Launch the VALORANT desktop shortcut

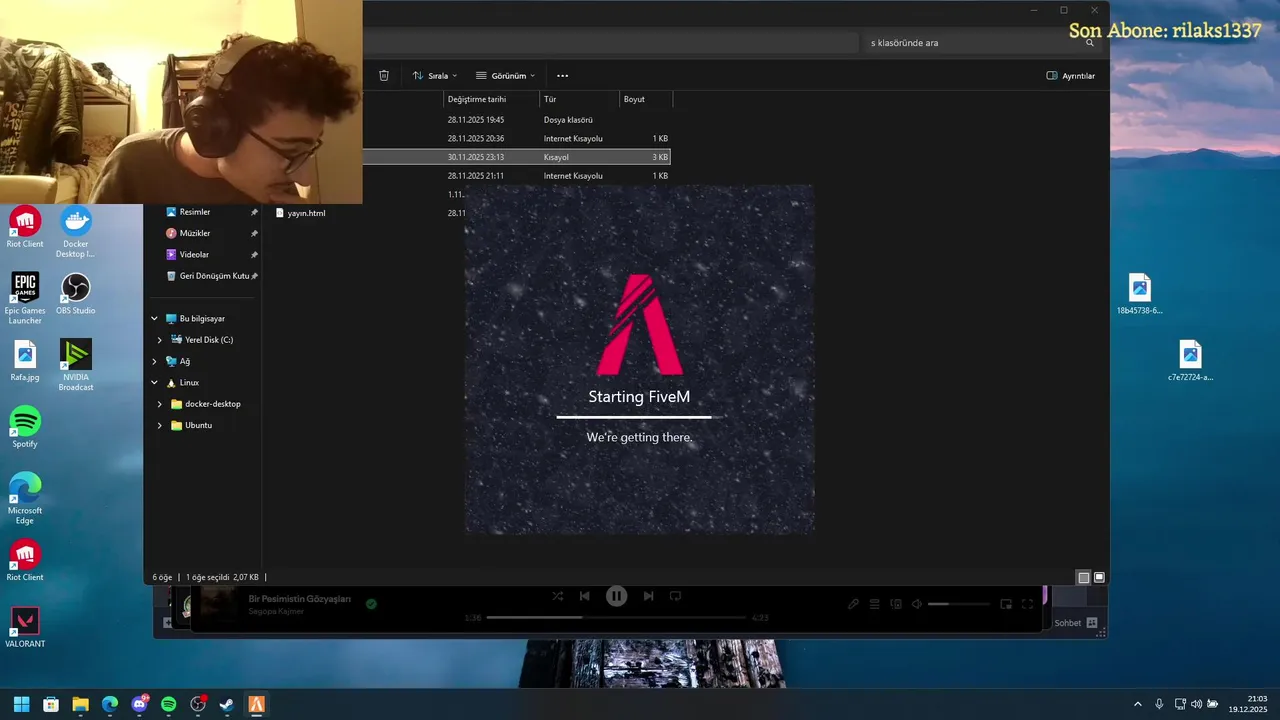25,627
